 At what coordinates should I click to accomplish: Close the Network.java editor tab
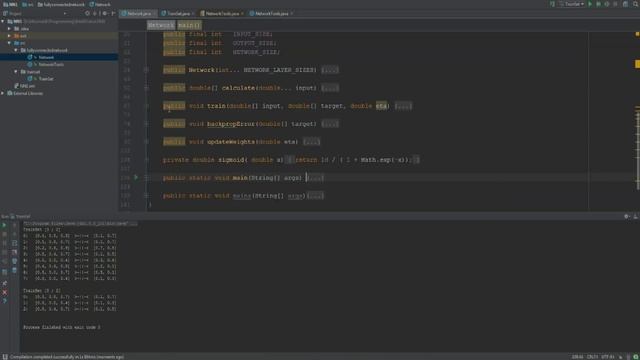click(x=154, y=13)
